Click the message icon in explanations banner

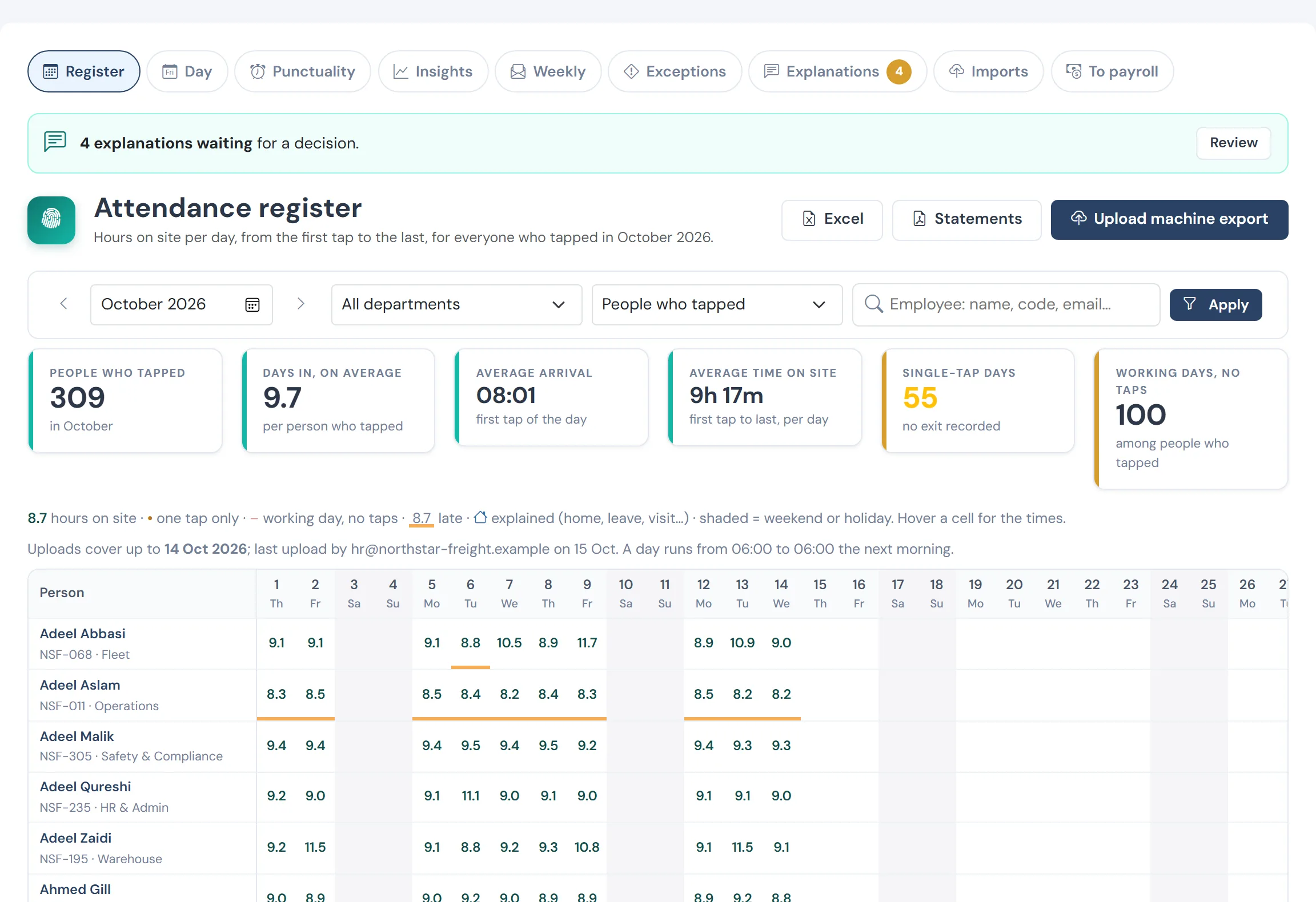coord(55,142)
